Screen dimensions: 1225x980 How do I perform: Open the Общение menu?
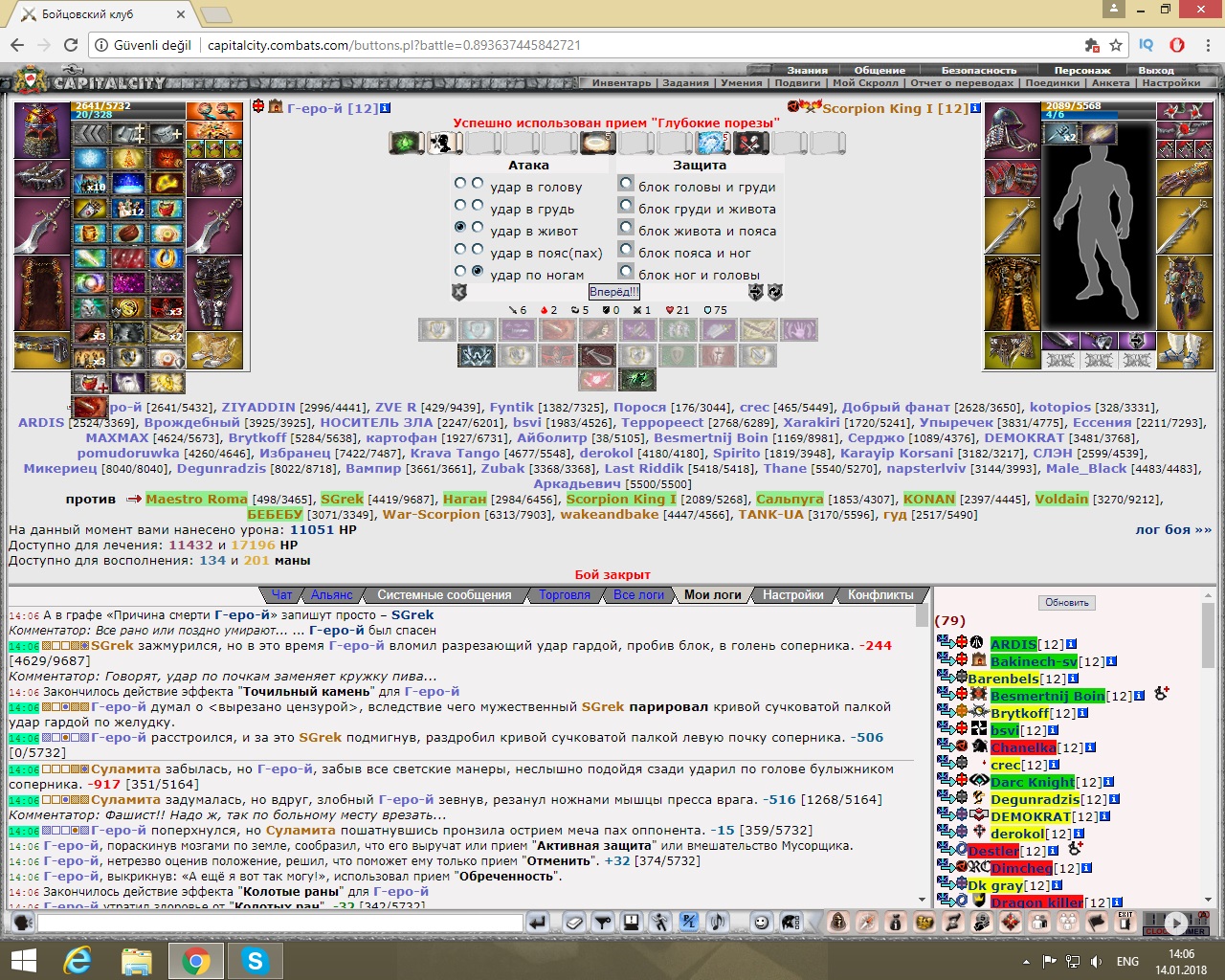click(880, 70)
